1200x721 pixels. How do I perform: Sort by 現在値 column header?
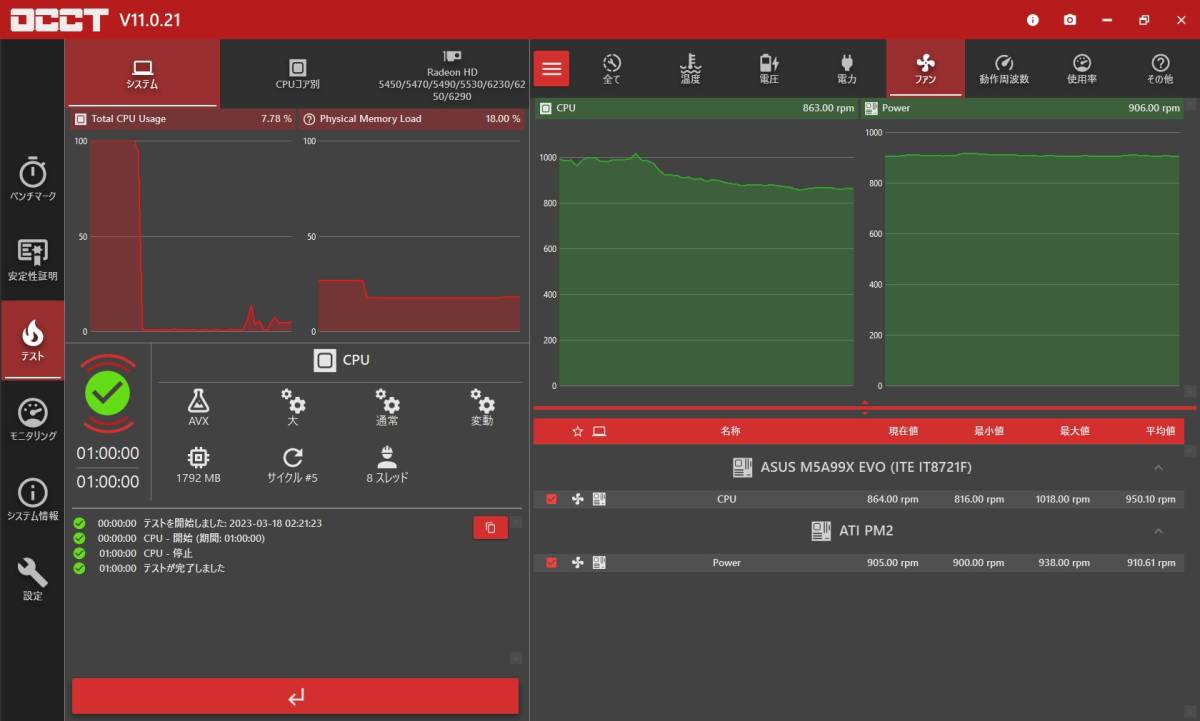point(903,431)
